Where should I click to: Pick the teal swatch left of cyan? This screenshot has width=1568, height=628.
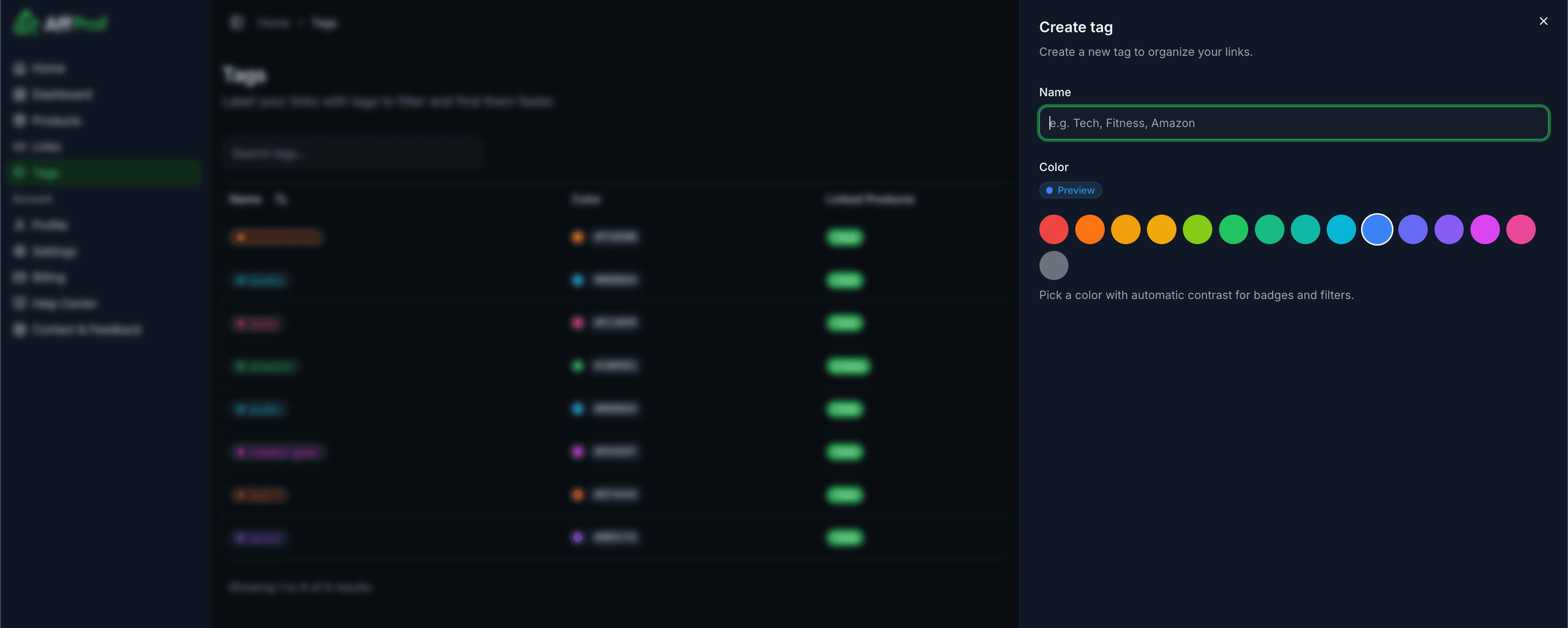tap(1305, 230)
